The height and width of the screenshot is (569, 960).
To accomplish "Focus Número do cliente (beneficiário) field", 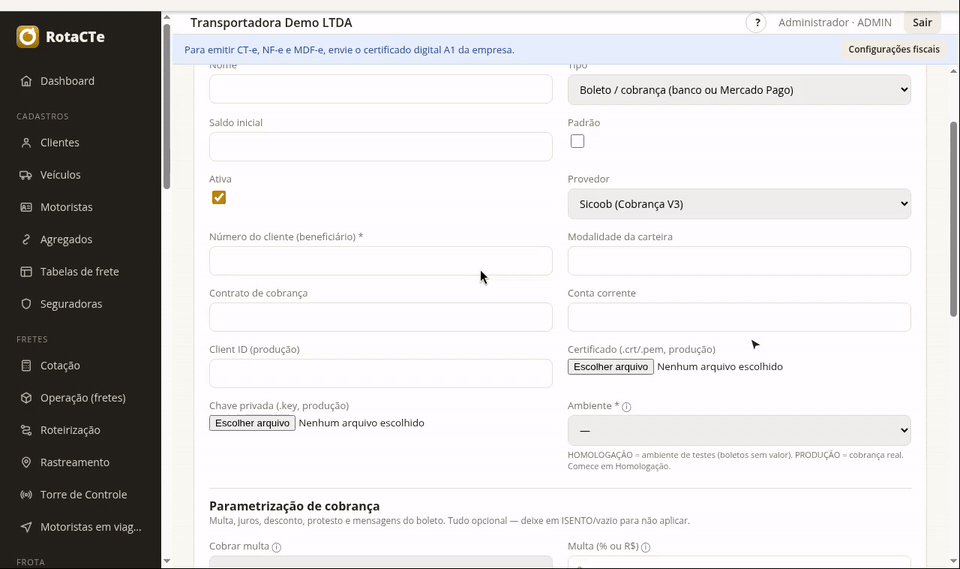I will coord(381,261).
